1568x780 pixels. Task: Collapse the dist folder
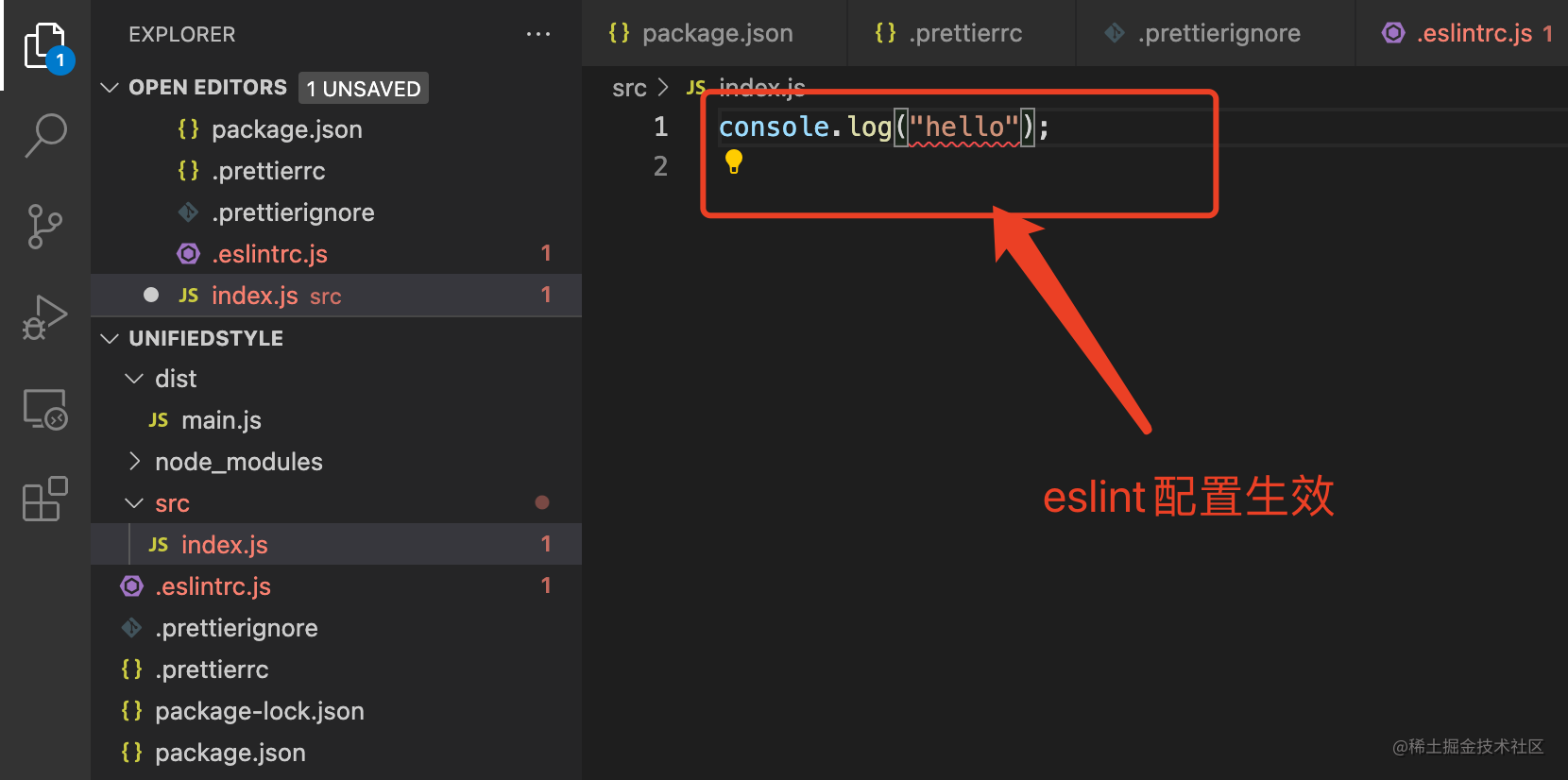(x=134, y=379)
